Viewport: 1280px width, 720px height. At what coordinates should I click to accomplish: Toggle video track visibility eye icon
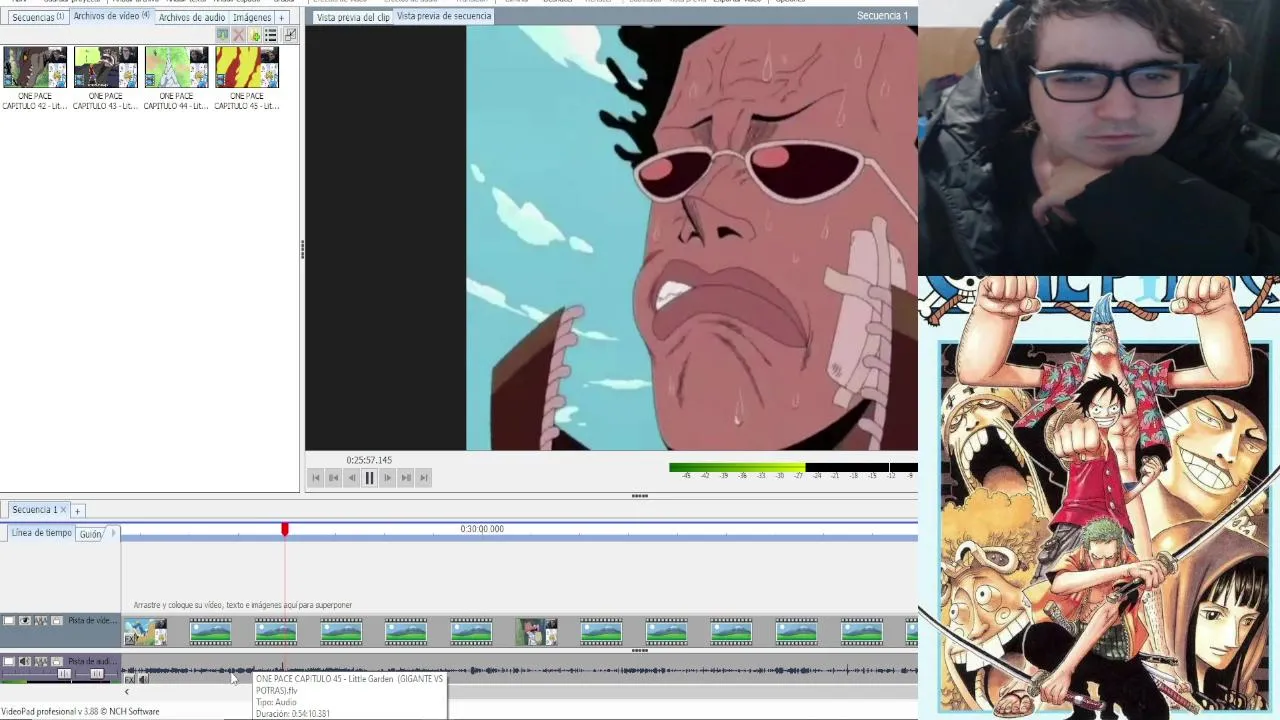(25, 621)
